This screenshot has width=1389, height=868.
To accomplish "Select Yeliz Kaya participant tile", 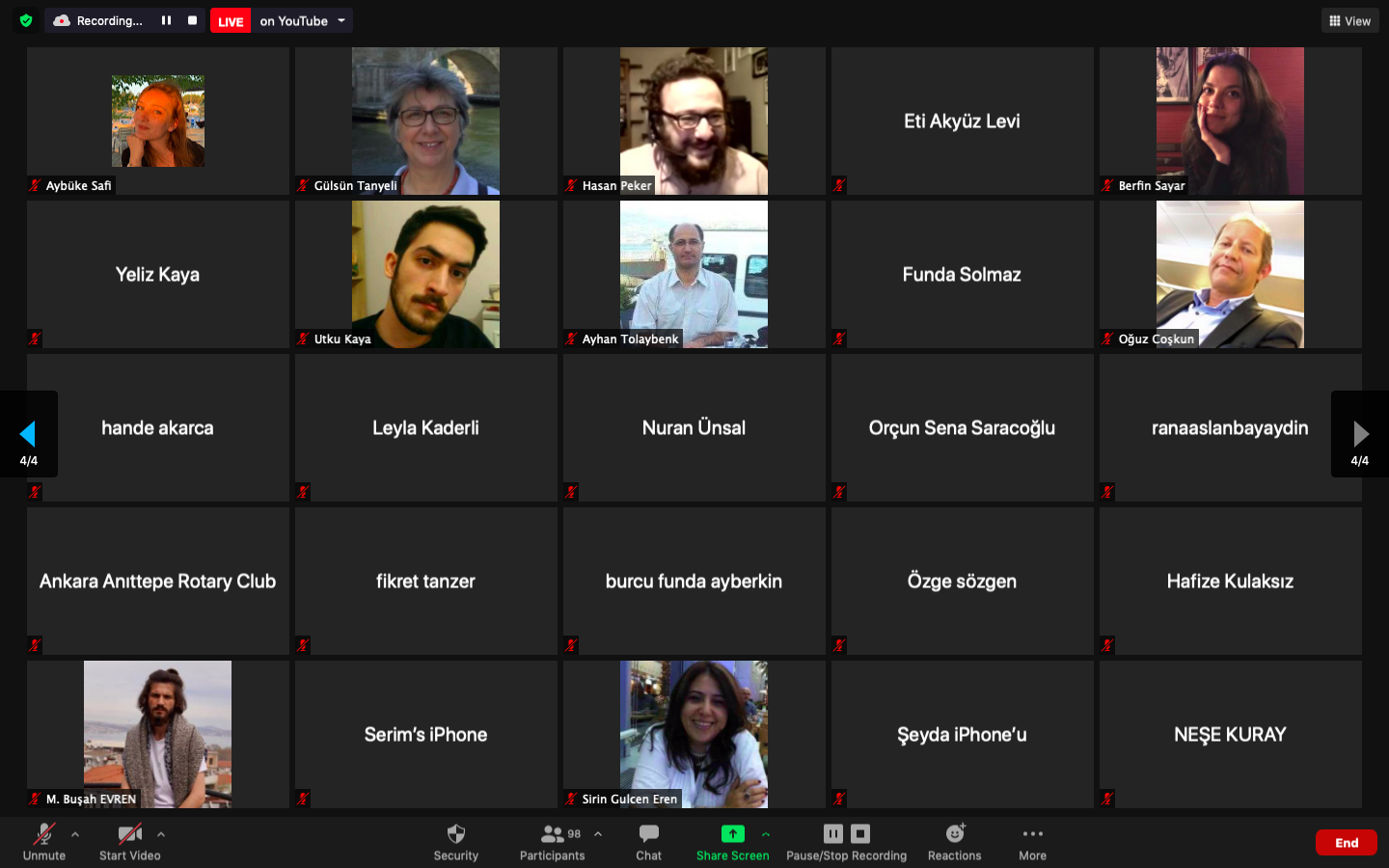I will pos(158,274).
